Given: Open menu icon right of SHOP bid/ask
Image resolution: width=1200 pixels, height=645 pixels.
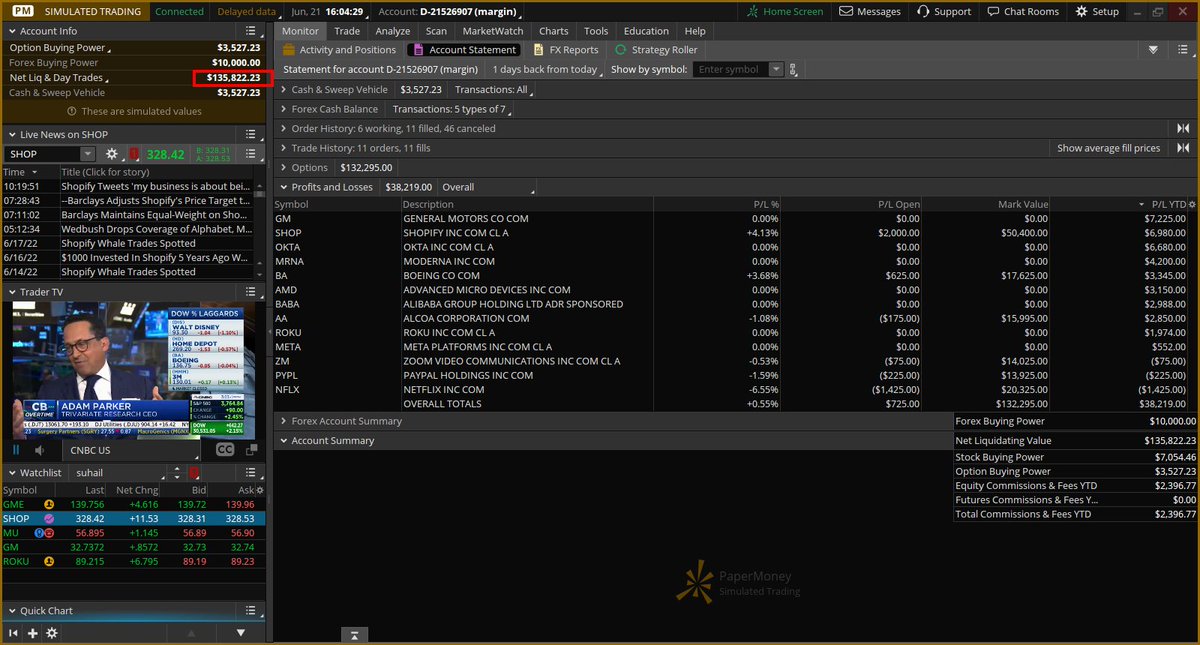Looking at the screenshot, I should point(251,154).
